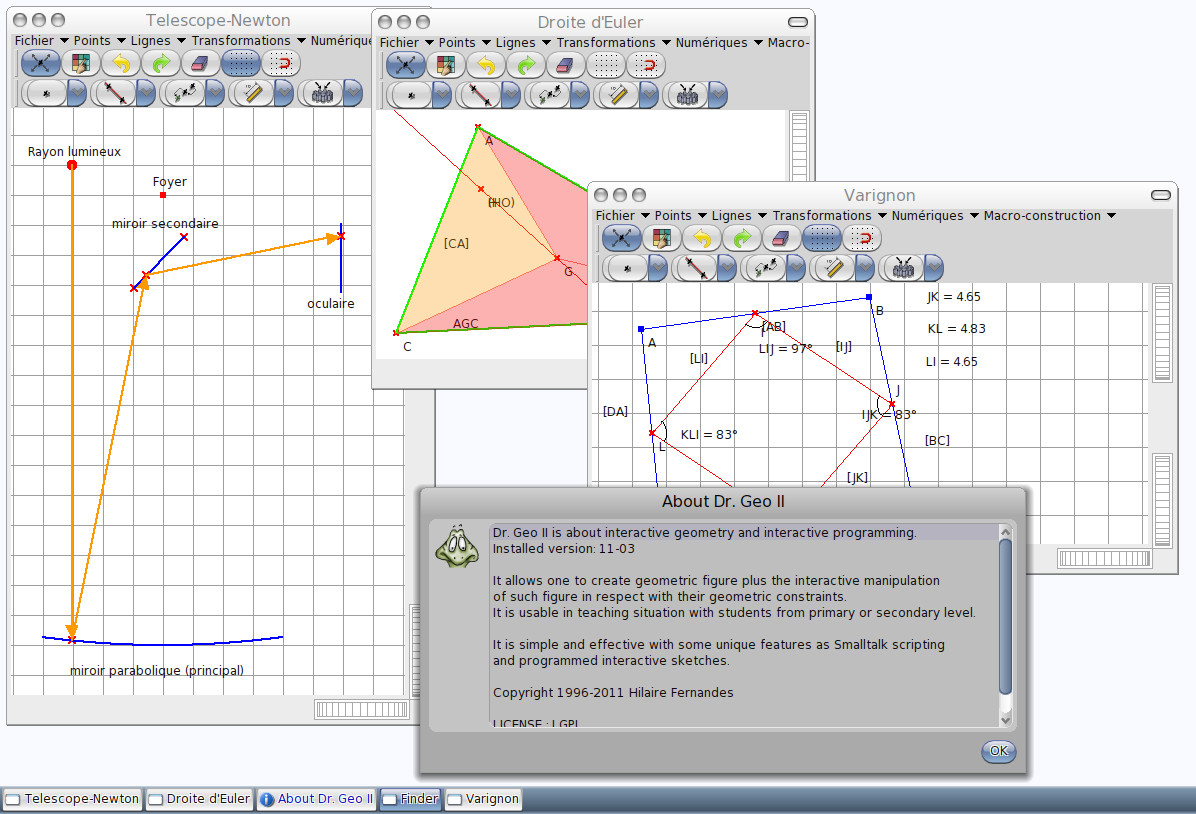This screenshot has width=1196, height=814.
Task: Choose eraser tool in Droite d'Euler window
Action: pos(564,66)
